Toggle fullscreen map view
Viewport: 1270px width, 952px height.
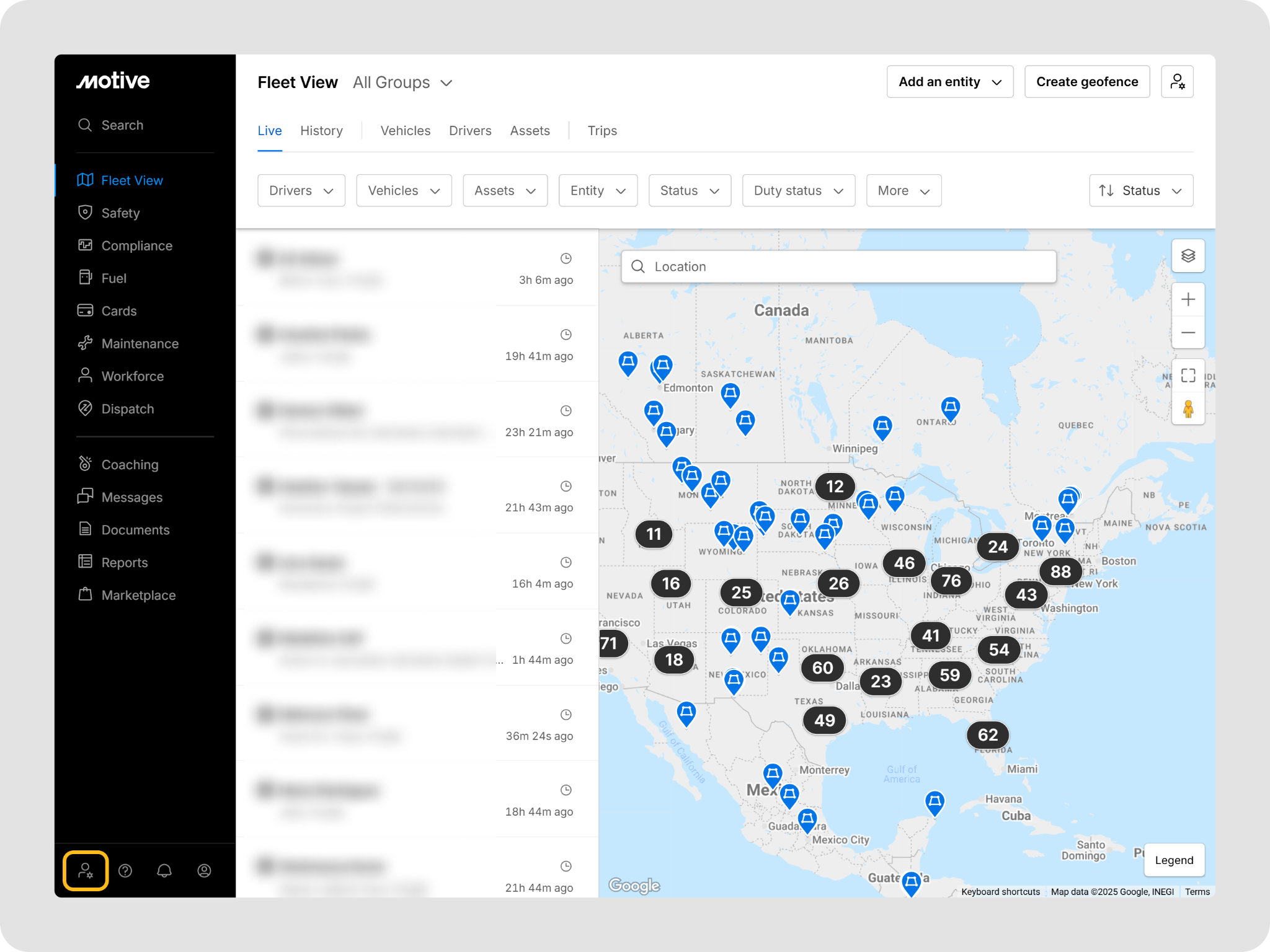(1188, 376)
